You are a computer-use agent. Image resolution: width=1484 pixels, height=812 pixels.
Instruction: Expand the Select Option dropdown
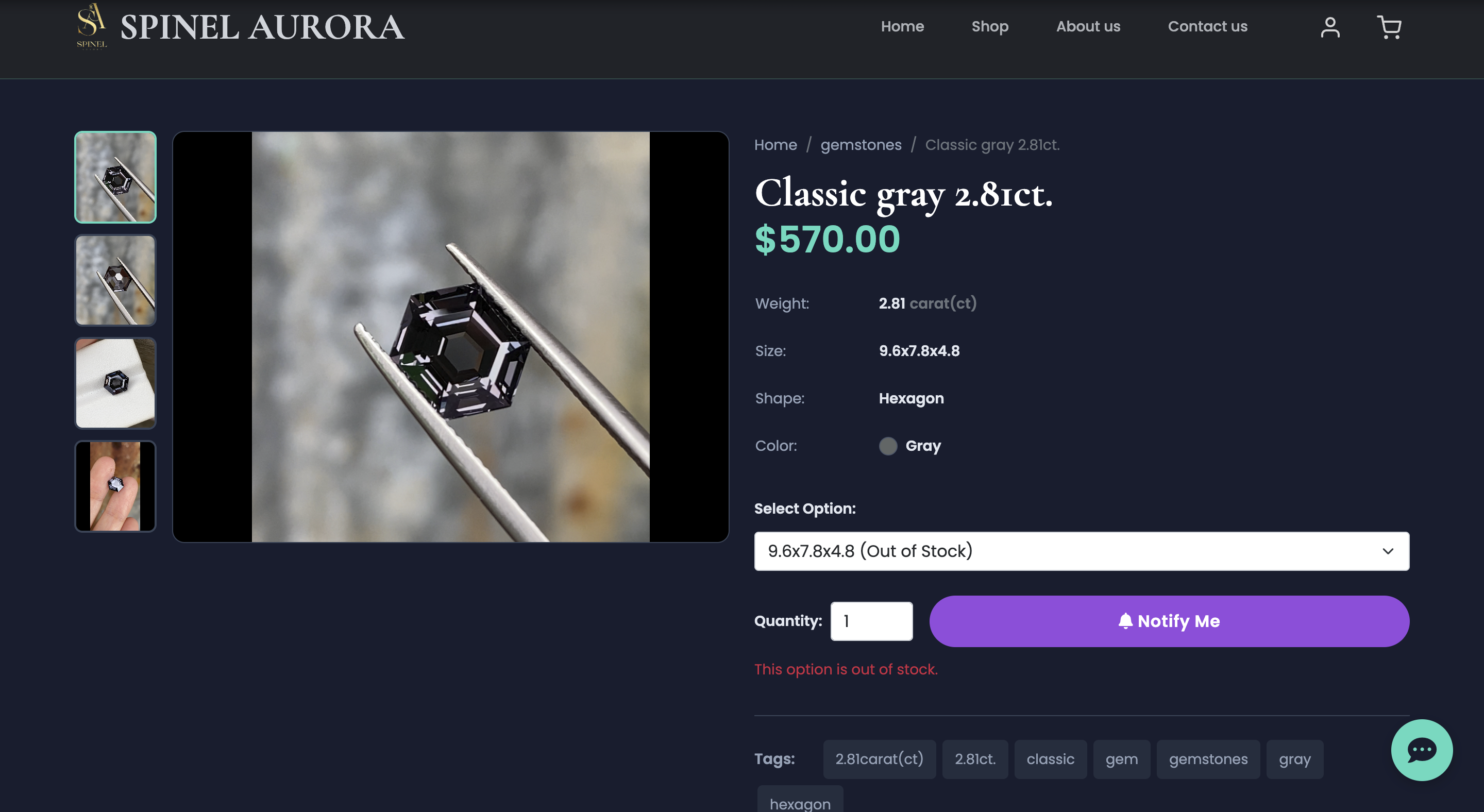(1081, 551)
